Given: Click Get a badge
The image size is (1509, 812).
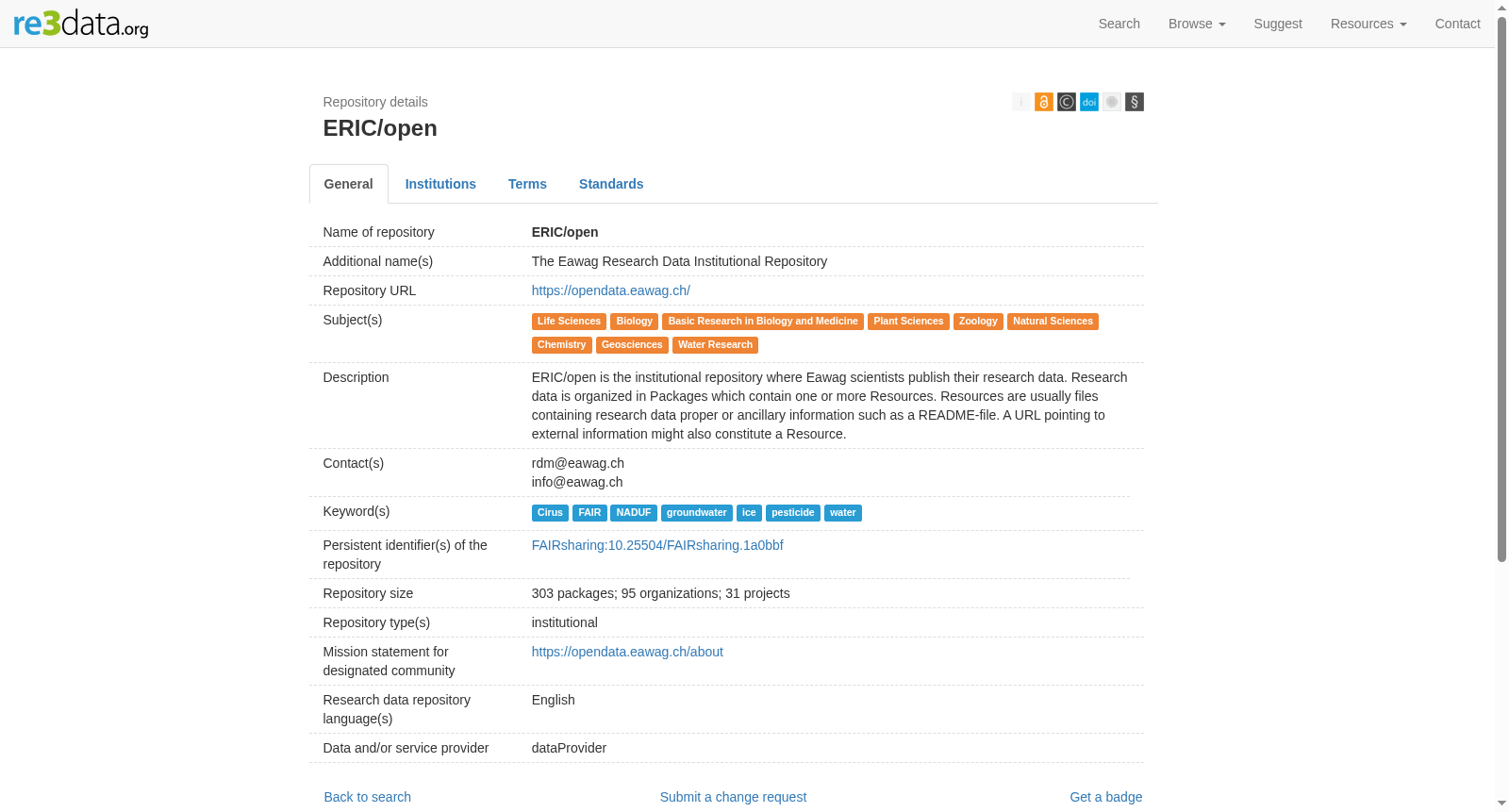Looking at the screenshot, I should 1105,797.
